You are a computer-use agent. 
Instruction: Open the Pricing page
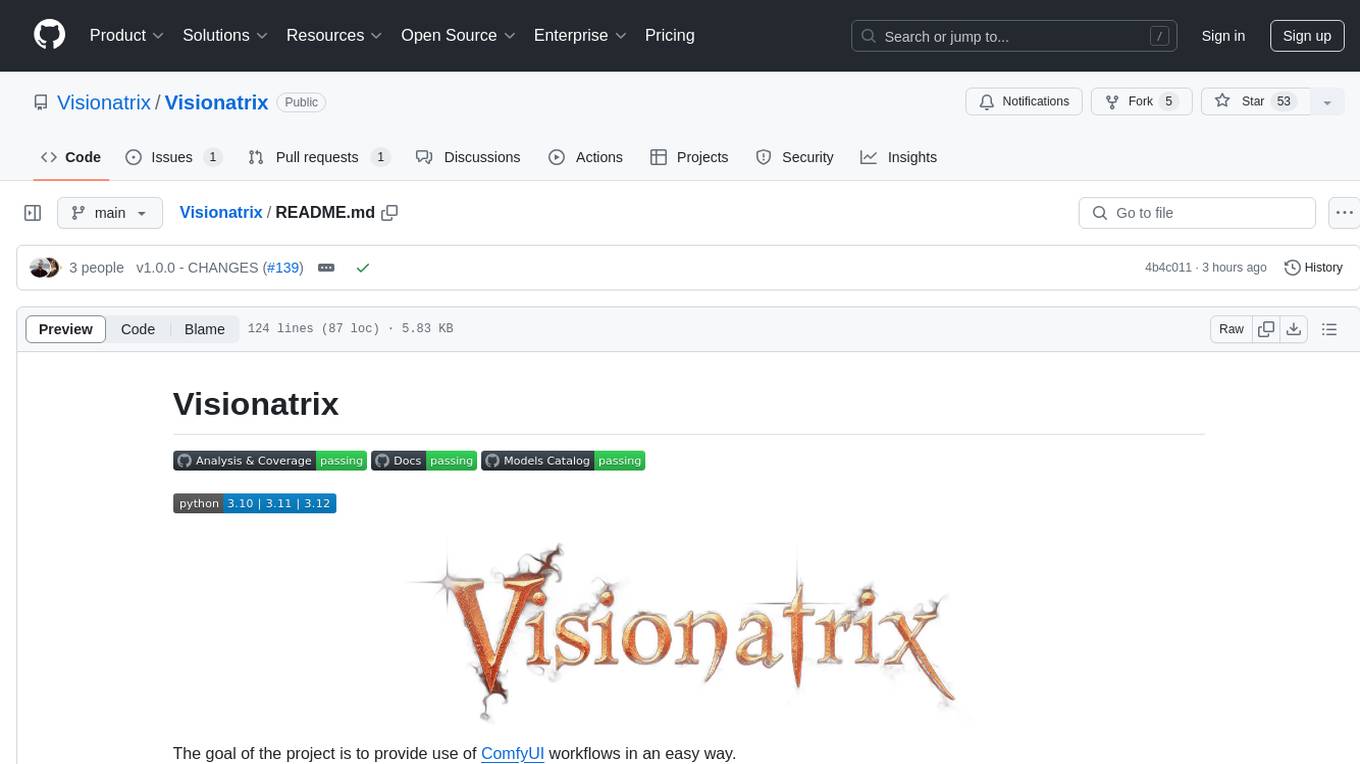[670, 35]
